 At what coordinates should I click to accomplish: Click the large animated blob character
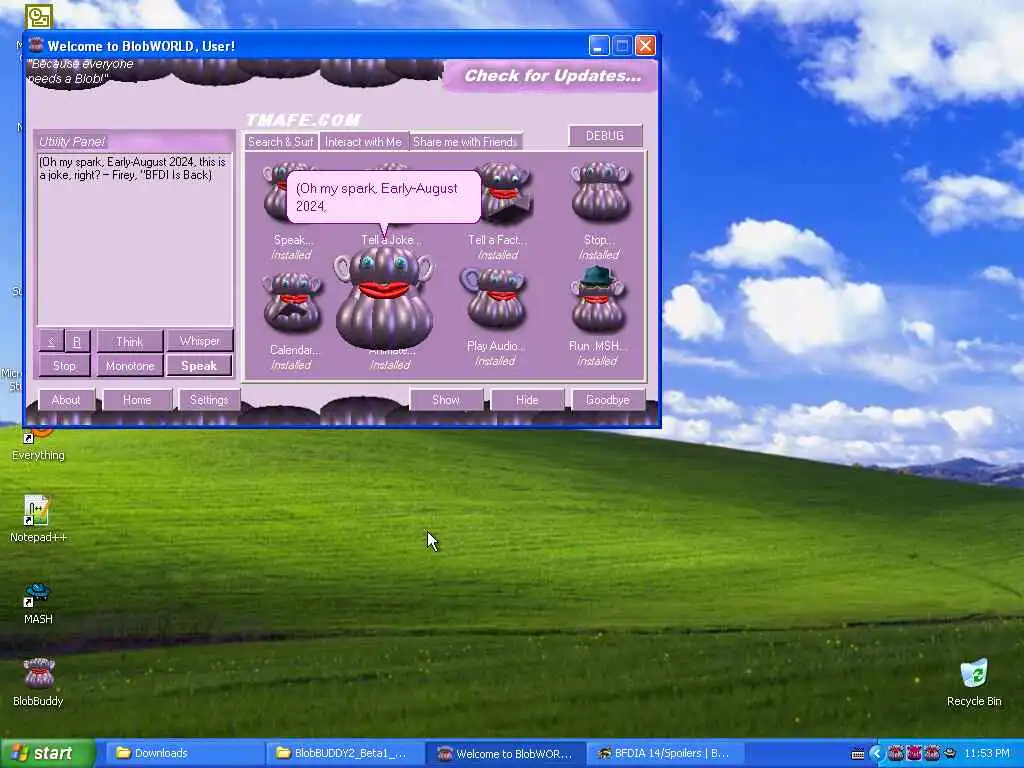(x=384, y=297)
